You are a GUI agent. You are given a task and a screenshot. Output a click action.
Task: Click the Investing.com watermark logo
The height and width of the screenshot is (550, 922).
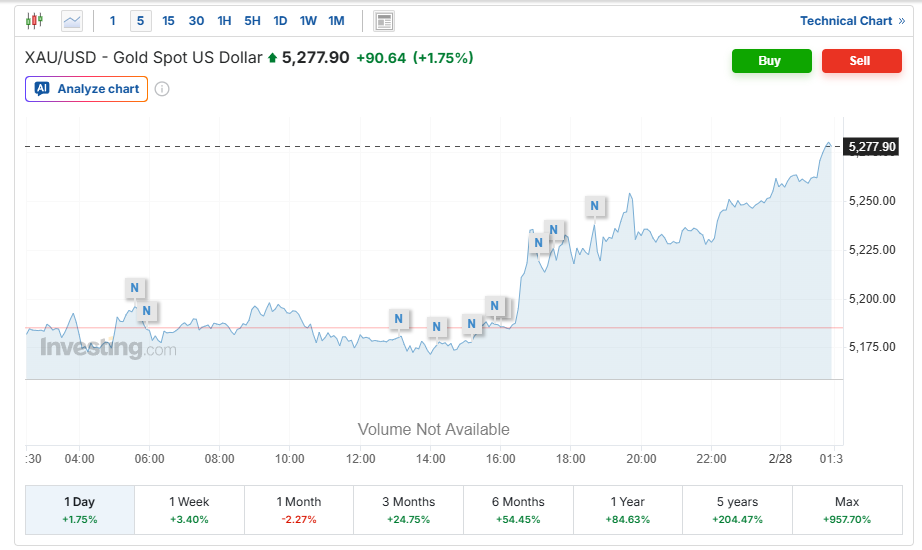[x=108, y=349]
